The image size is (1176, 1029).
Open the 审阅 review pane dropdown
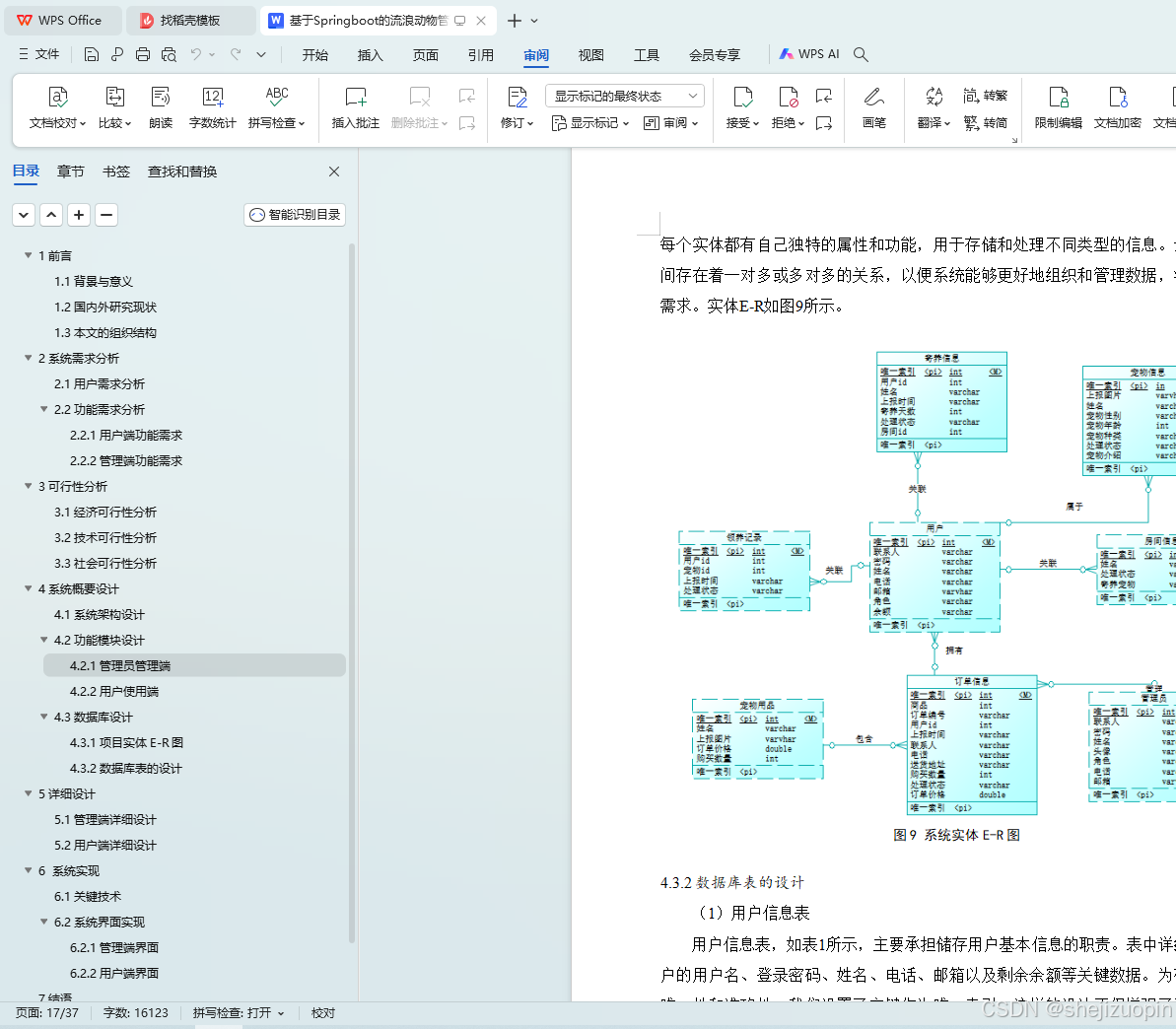pyautogui.click(x=670, y=123)
